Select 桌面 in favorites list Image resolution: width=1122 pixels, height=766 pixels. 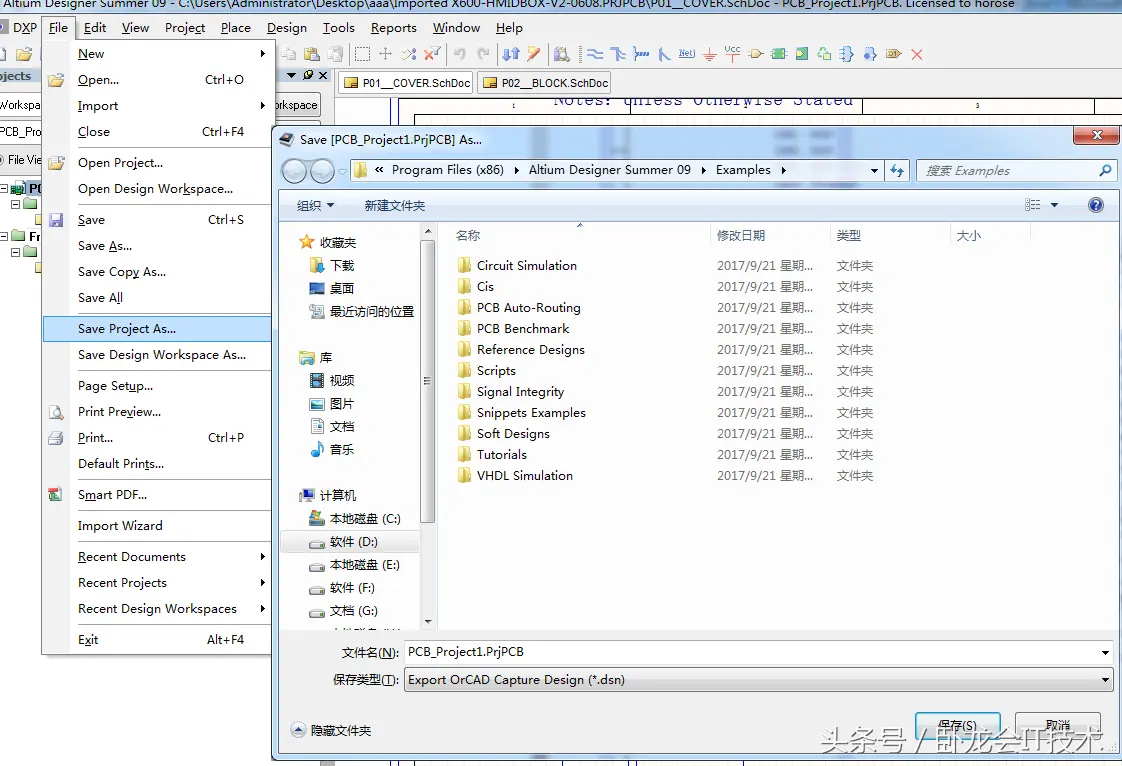[331, 289]
